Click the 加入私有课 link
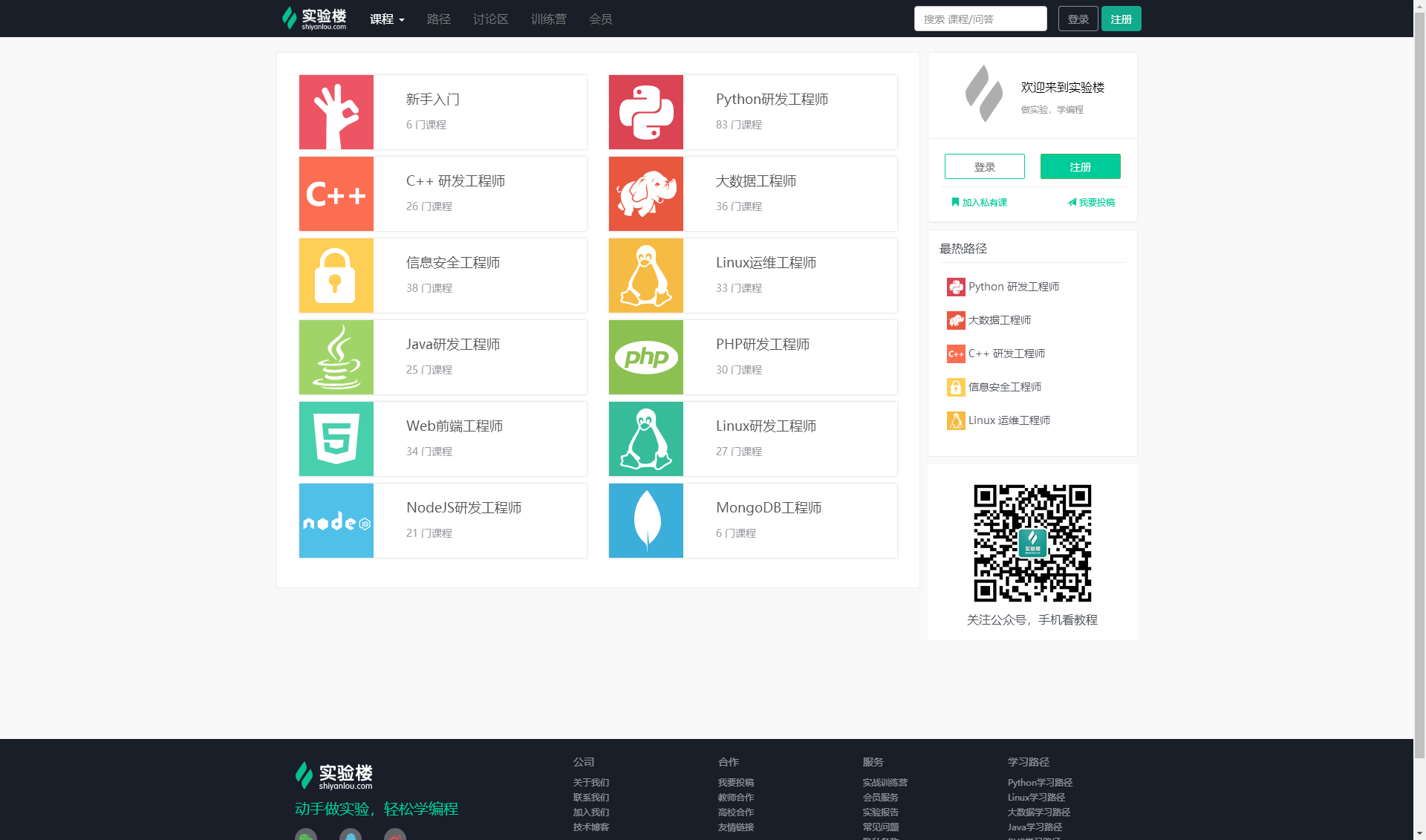Viewport: 1426px width, 840px height. (980, 202)
